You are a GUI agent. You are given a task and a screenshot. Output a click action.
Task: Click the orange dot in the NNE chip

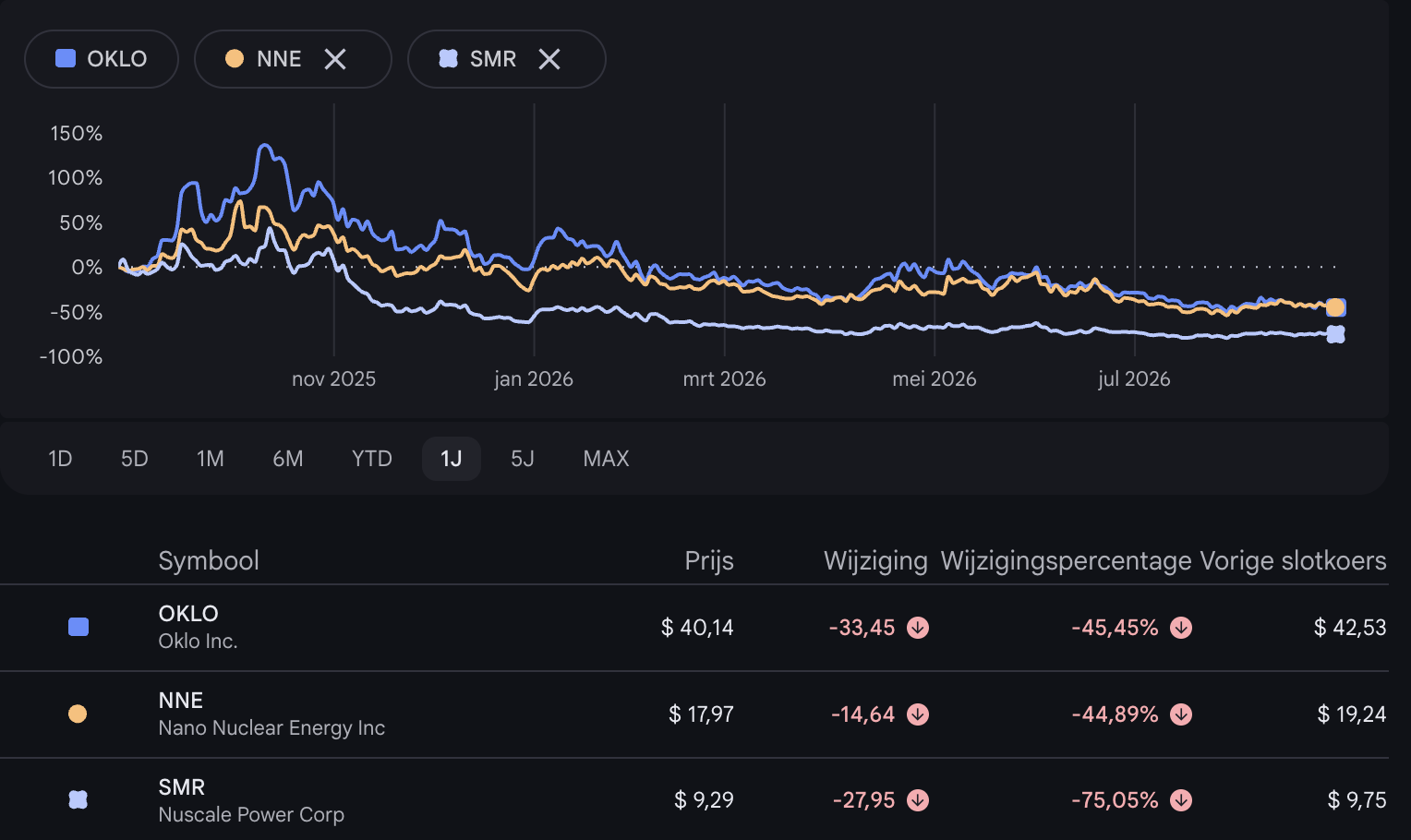235,58
